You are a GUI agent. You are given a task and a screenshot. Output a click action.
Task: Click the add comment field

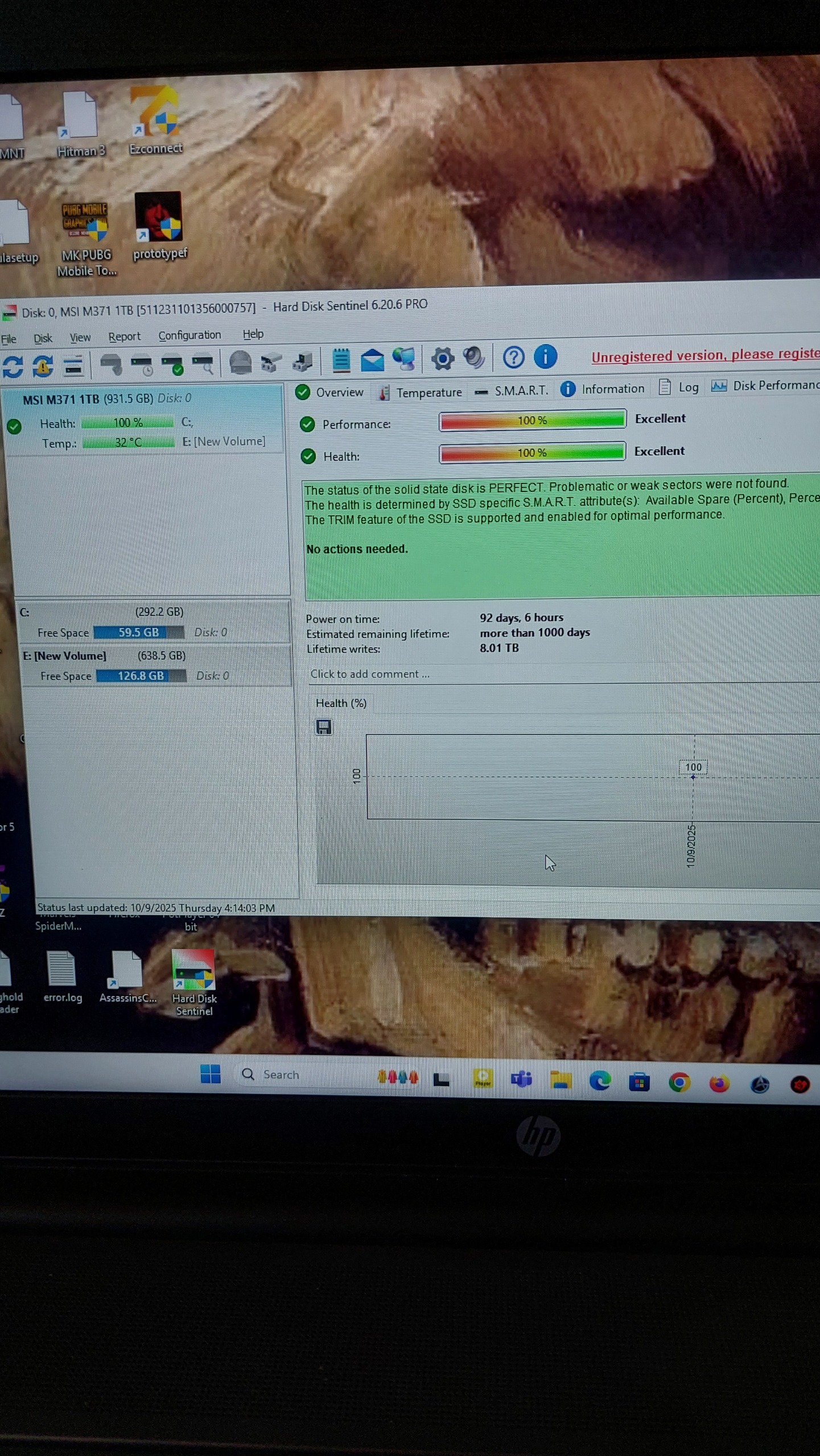[x=370, y=674]
